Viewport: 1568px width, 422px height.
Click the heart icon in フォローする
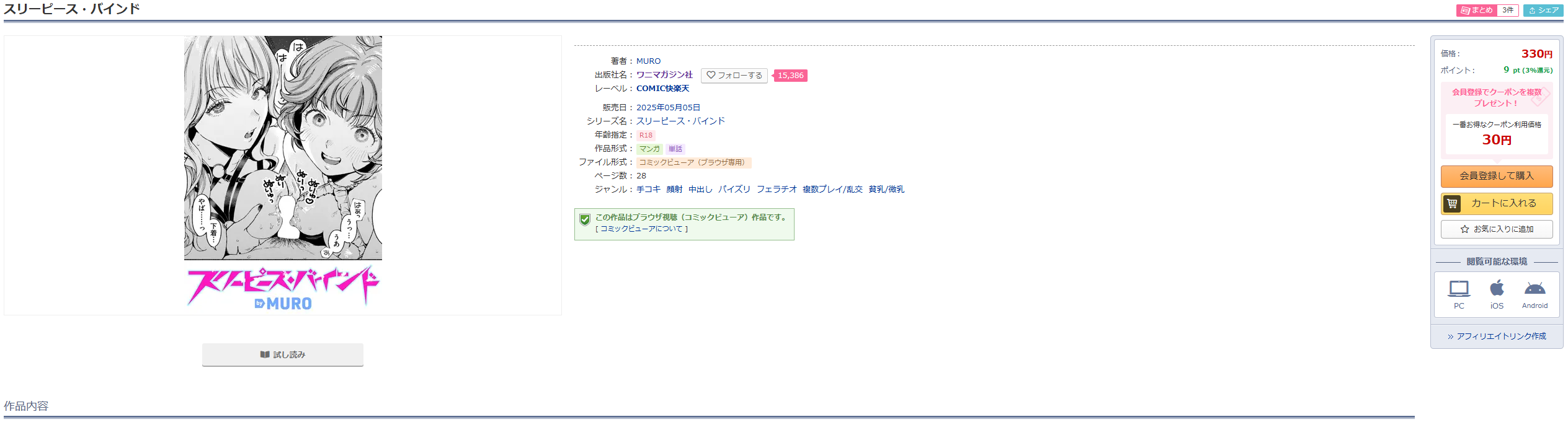(711, 75)
